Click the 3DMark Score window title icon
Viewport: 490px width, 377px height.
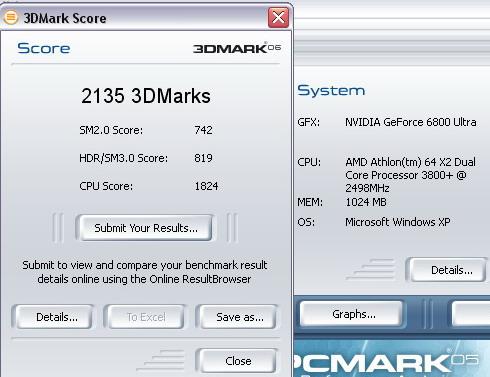[10, 17]
